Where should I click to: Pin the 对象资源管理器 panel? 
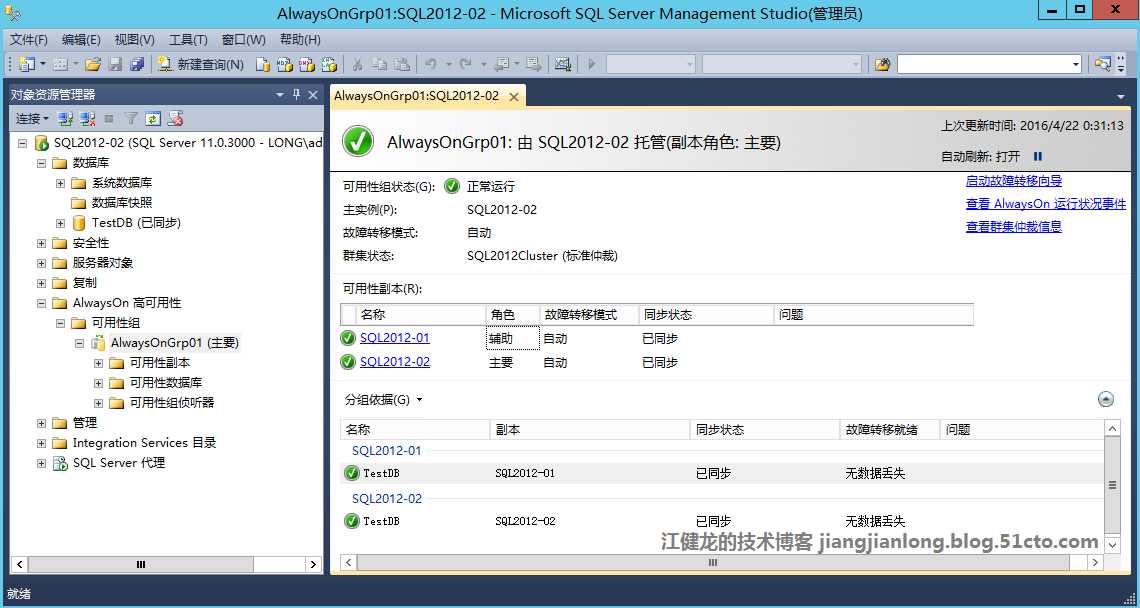[297, 95]
